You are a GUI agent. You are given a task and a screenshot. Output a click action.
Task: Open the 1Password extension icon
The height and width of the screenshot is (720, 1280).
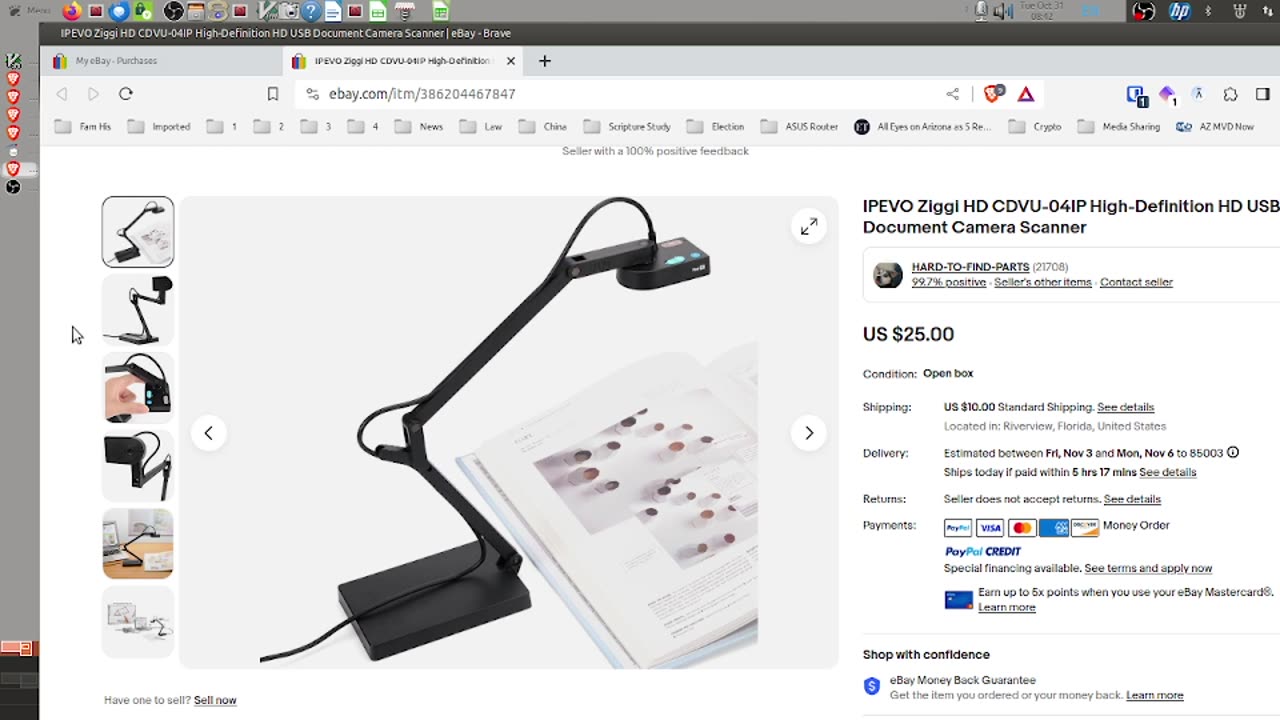[1135, 94]
